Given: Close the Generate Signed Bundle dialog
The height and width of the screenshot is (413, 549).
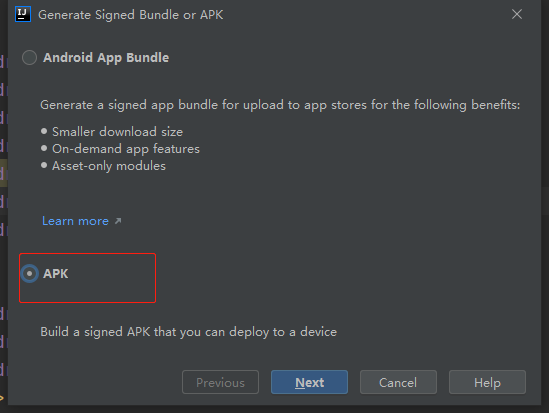Looking at the screenshot, I should click(517, 14).
